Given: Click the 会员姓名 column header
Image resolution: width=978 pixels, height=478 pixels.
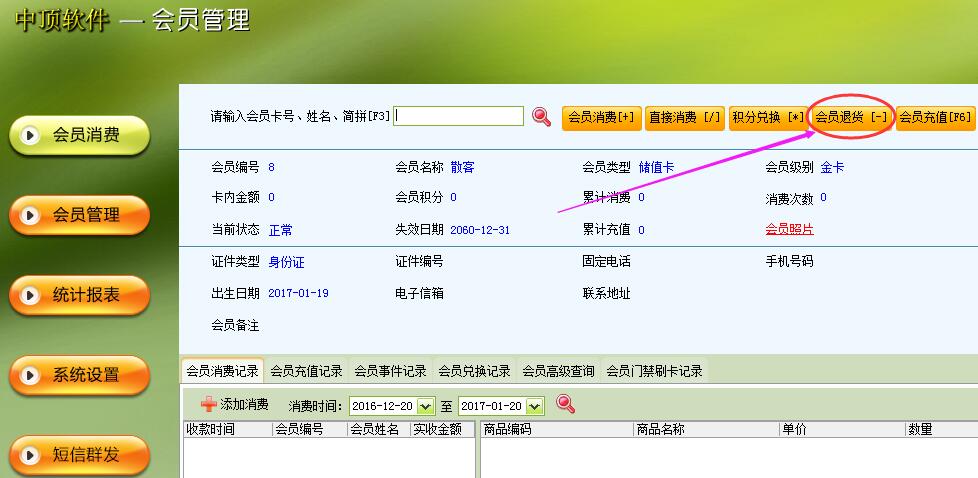Looking at the screenshot, I should coord(379,429).
